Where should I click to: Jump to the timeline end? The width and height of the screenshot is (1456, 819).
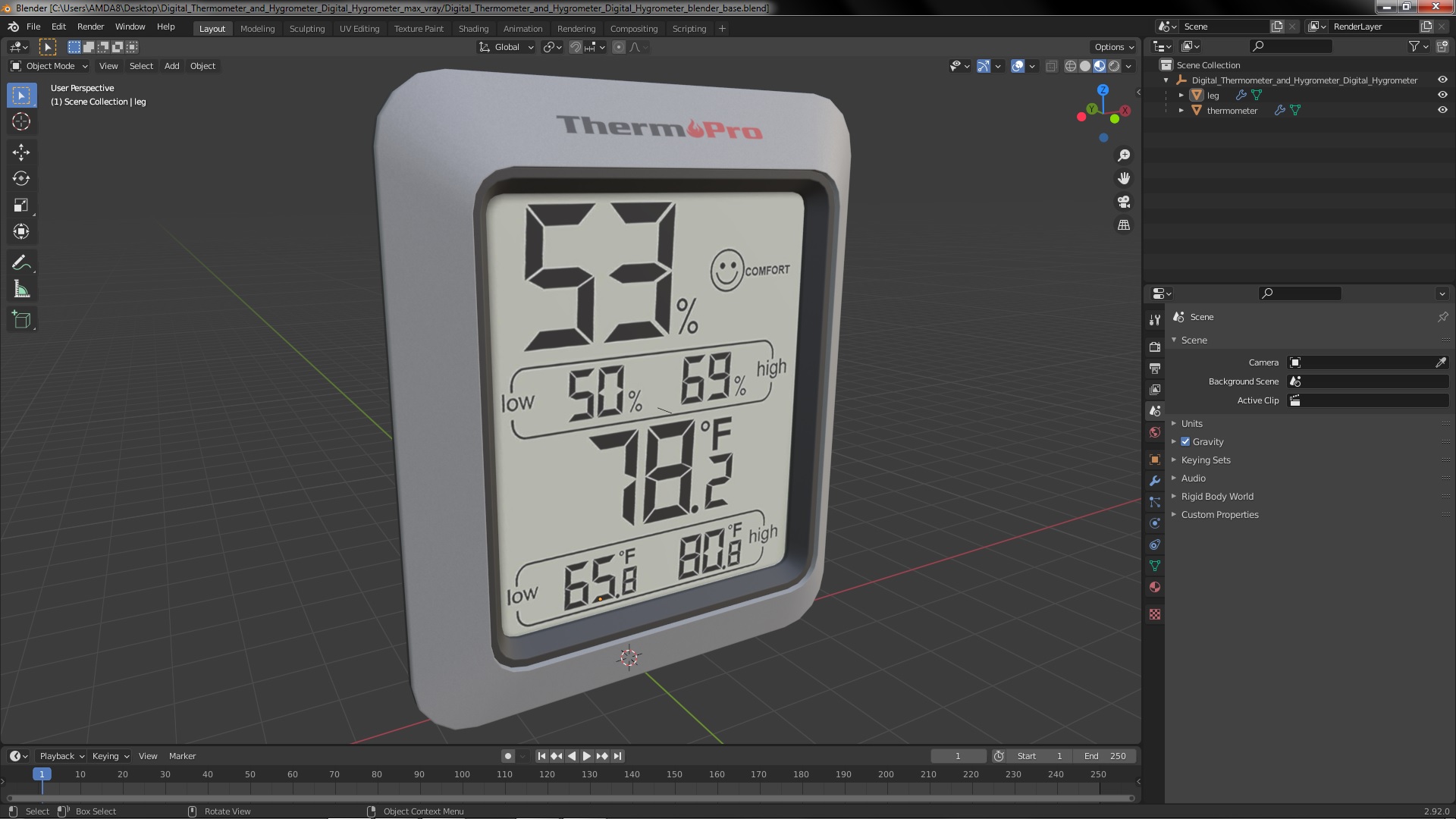(617, 756)
